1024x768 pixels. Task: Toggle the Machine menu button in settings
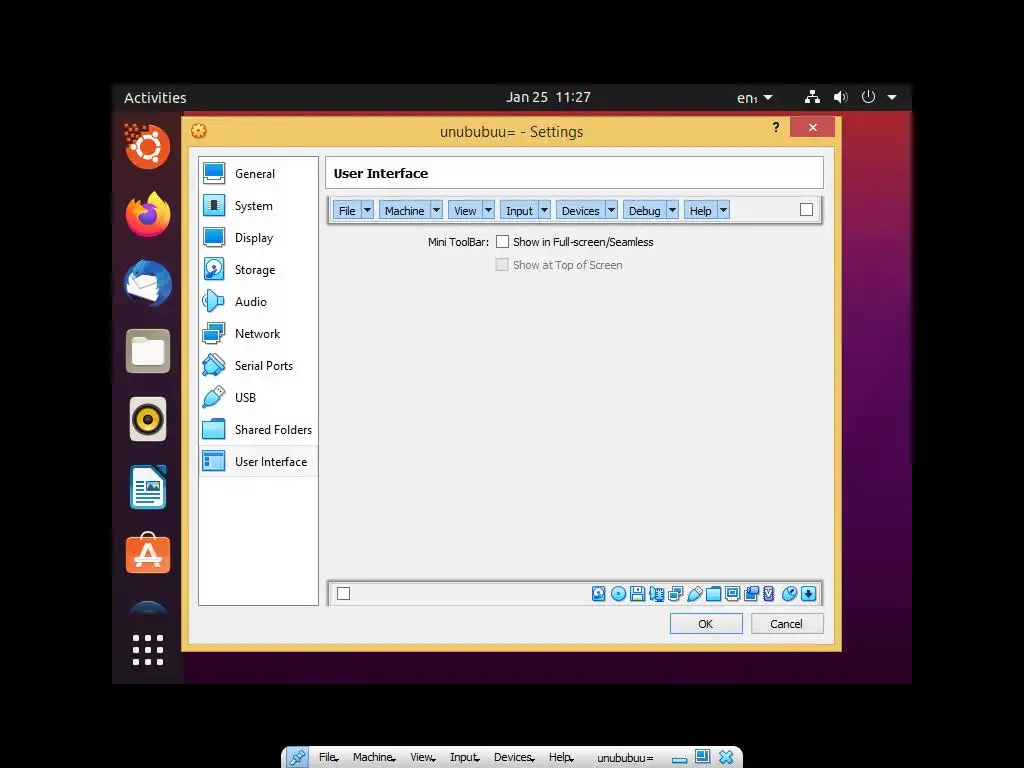pos(404,210)
